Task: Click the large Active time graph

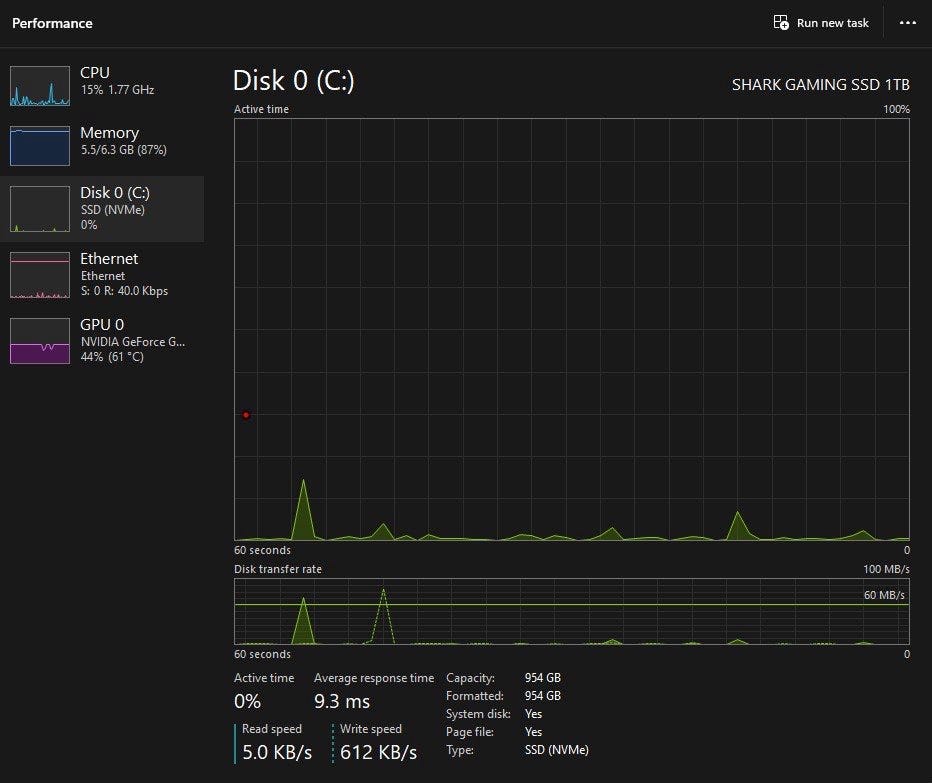Action: [x=571, y=330]
